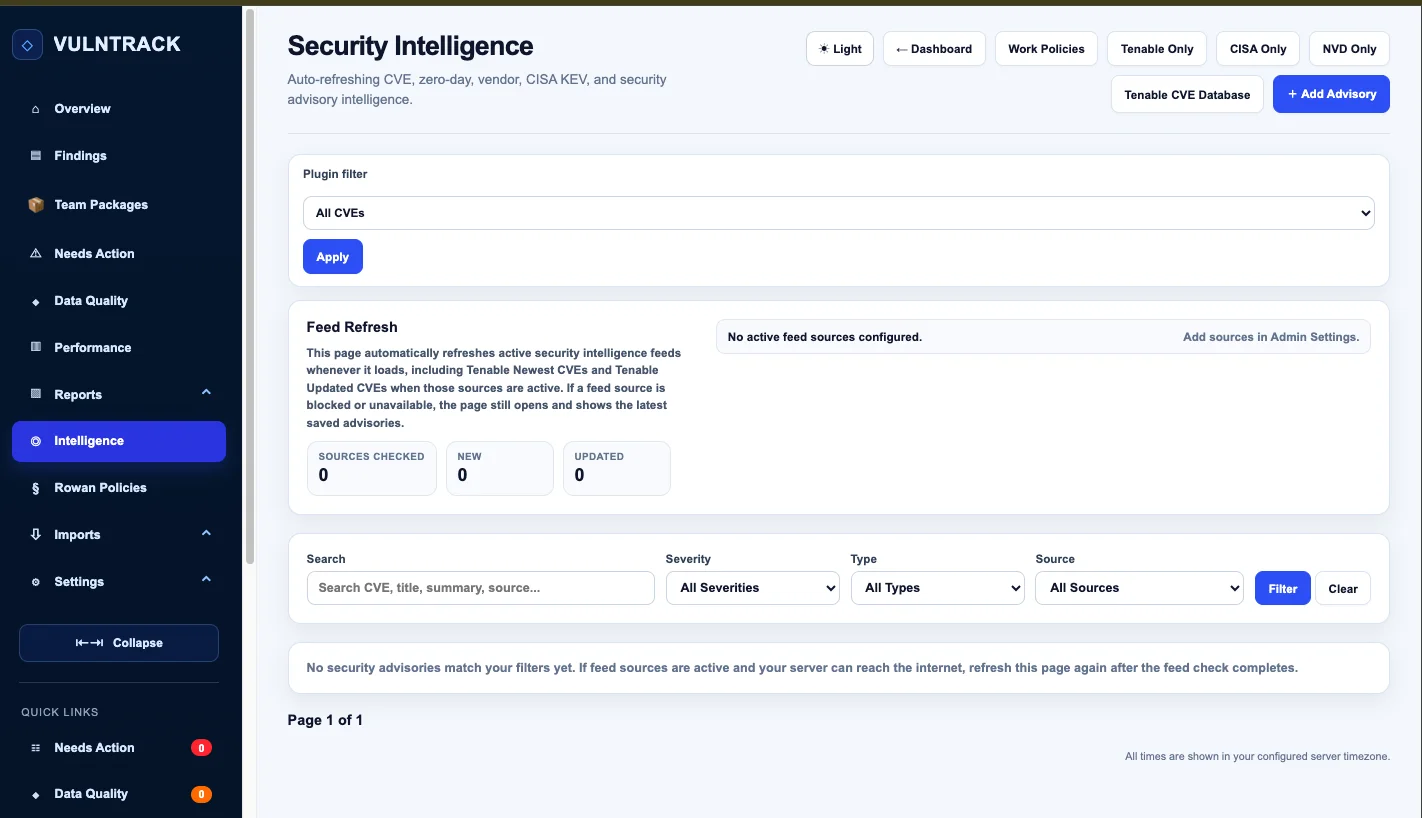The image size is (1422, 818).
Task: Click the Apply plugin filter button
Action: [333, 257]
